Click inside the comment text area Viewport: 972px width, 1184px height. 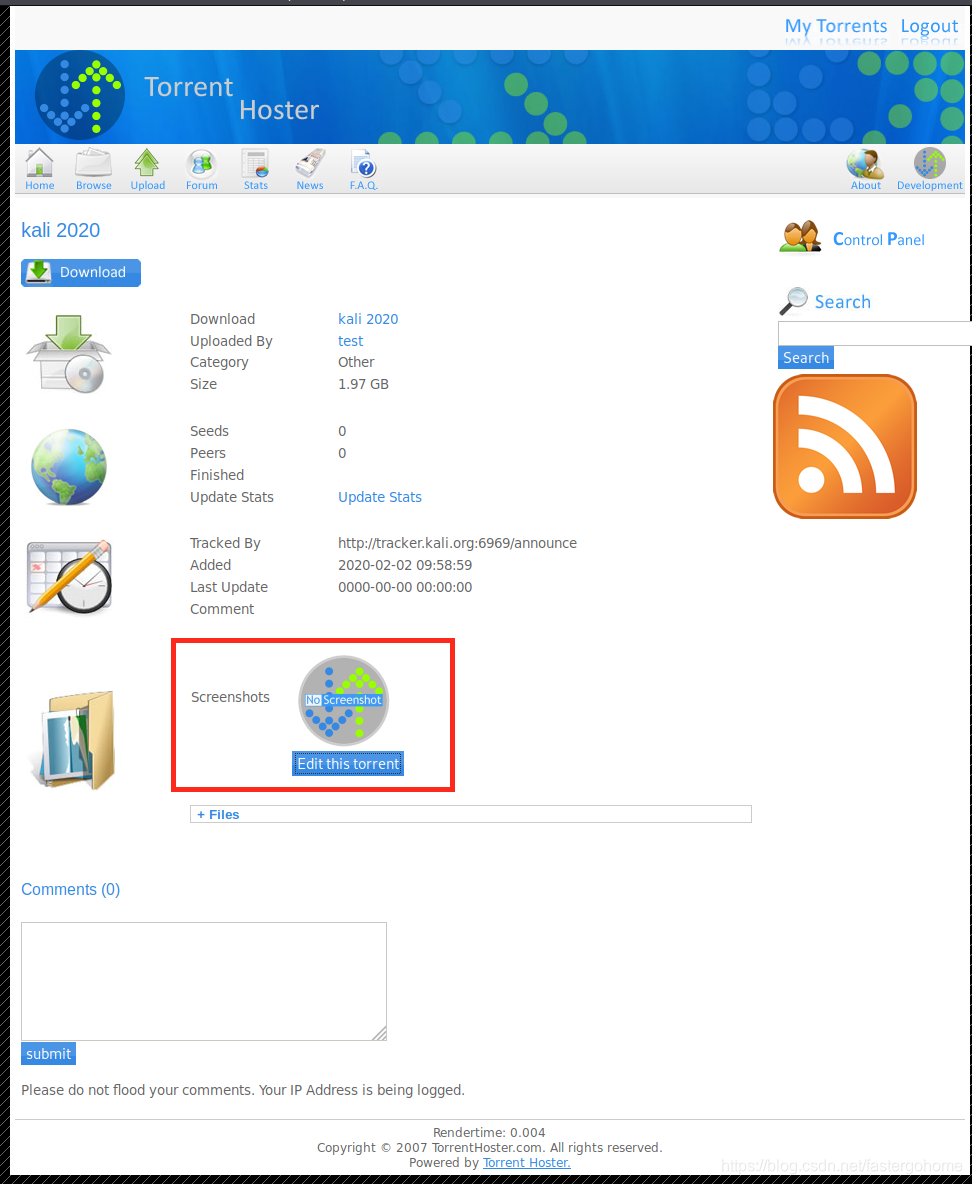coord(204,981)
